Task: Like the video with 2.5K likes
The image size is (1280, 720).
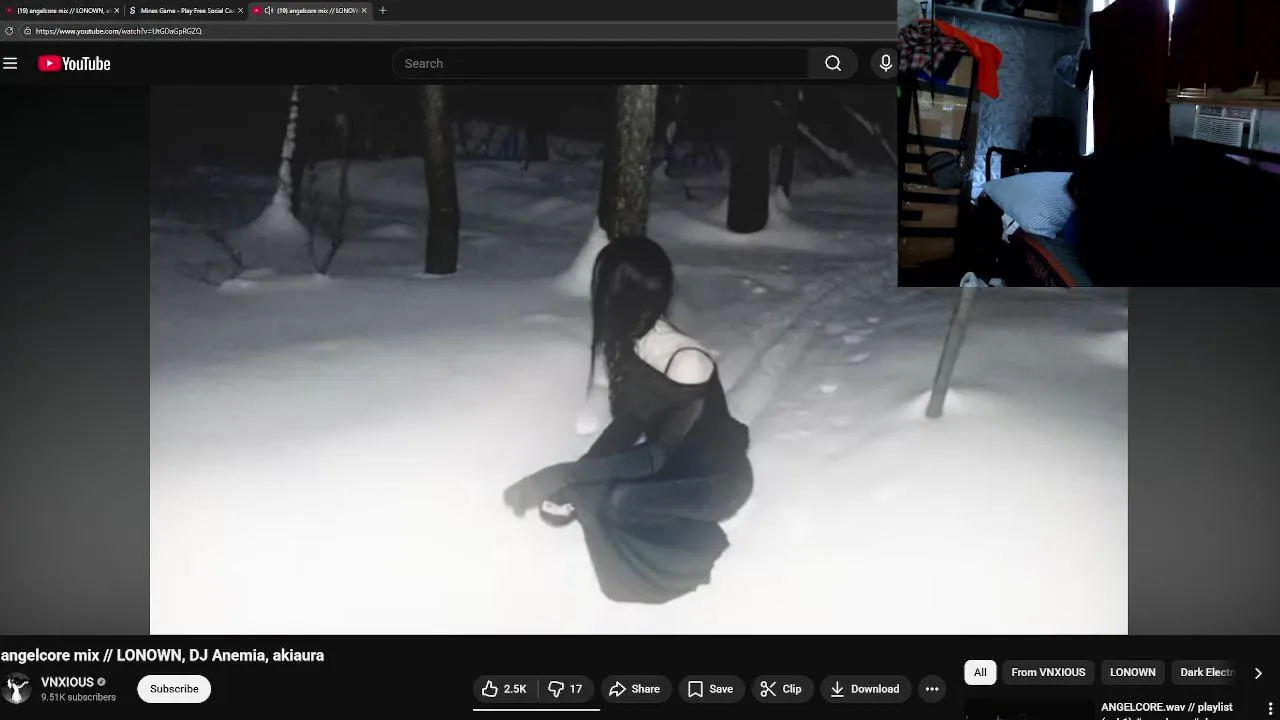Action: [505, 689]
